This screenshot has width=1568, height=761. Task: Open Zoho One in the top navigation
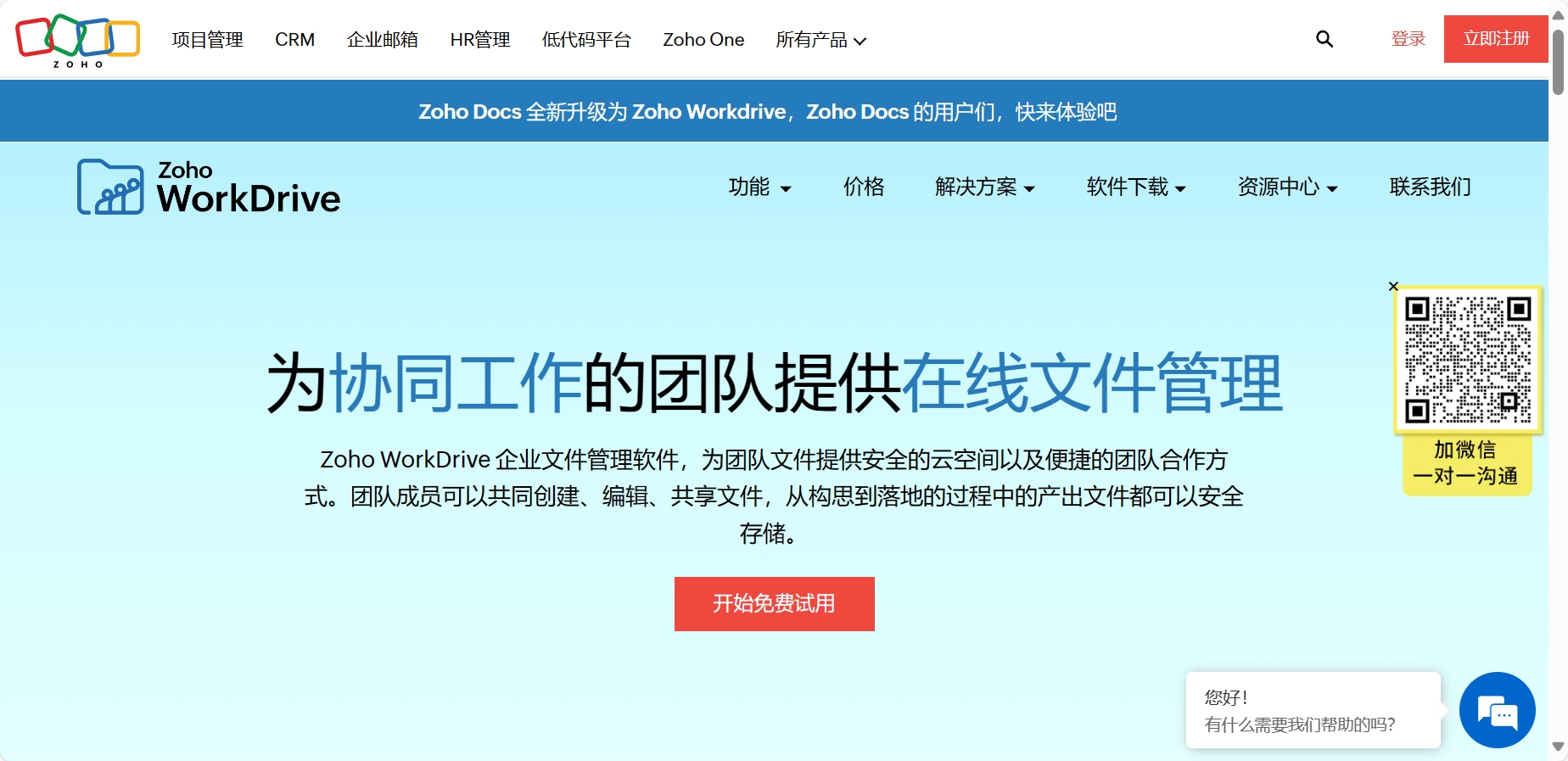[x=703, y=40]
